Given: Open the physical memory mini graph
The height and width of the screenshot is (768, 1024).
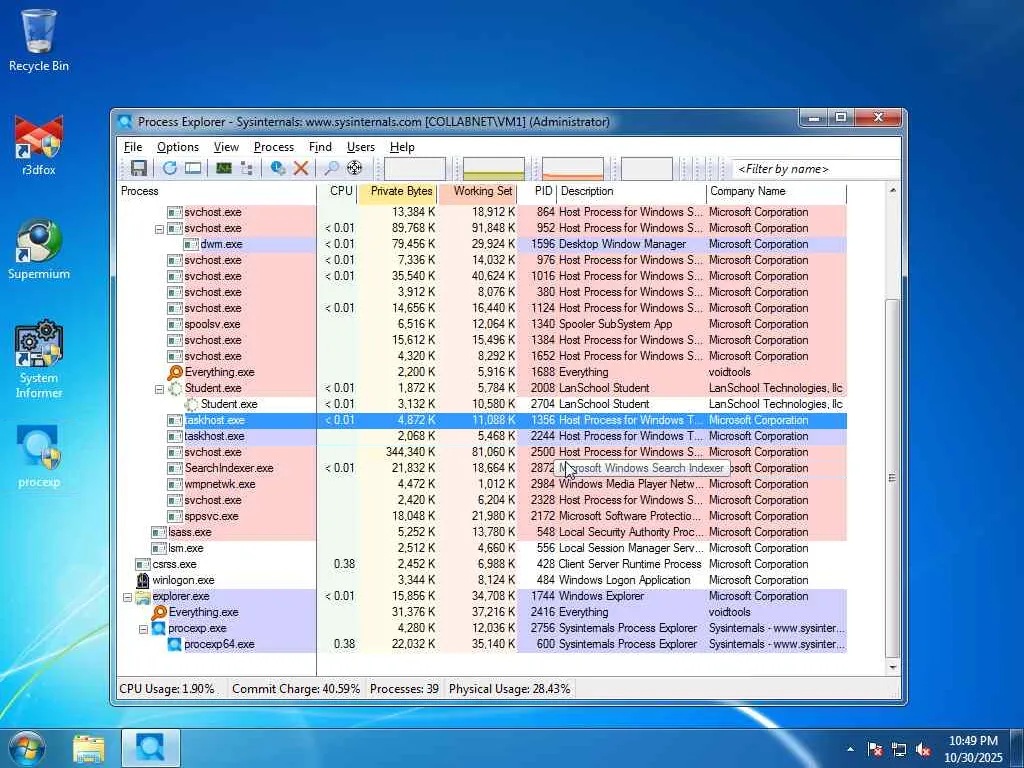Looking at the screenshot, I should 573,168.
